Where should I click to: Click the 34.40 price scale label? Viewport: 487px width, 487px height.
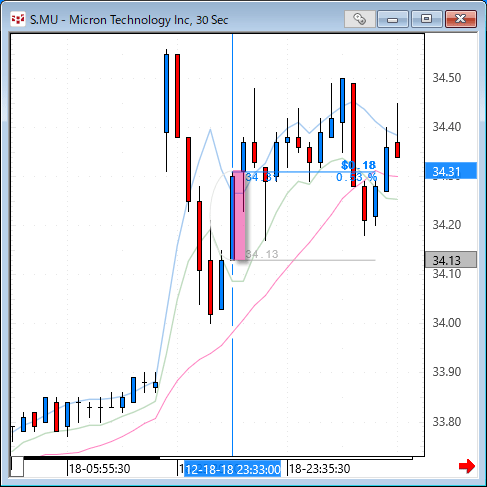click(x=447, y=127)
